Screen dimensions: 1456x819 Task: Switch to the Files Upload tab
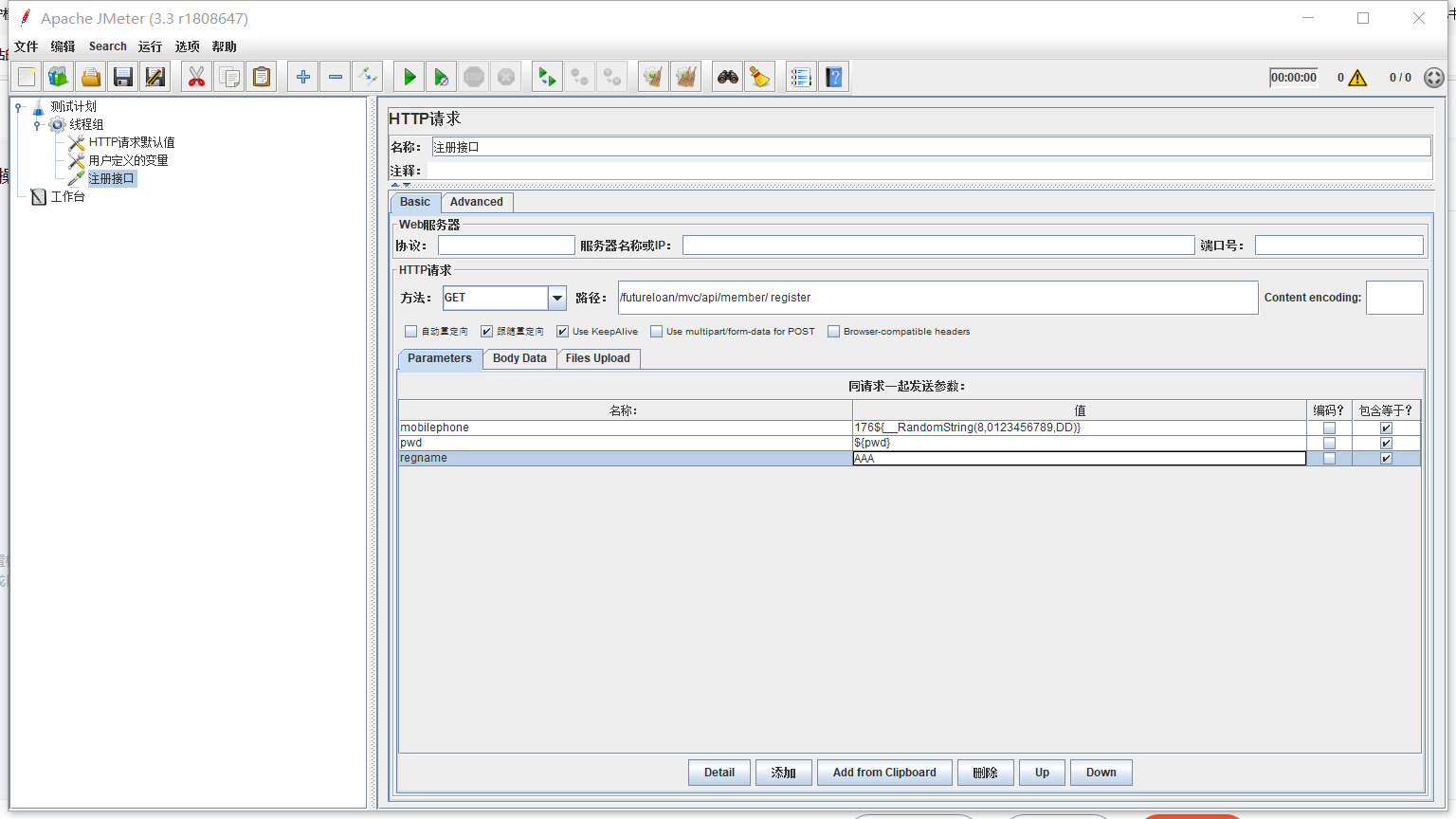[598, 358]
